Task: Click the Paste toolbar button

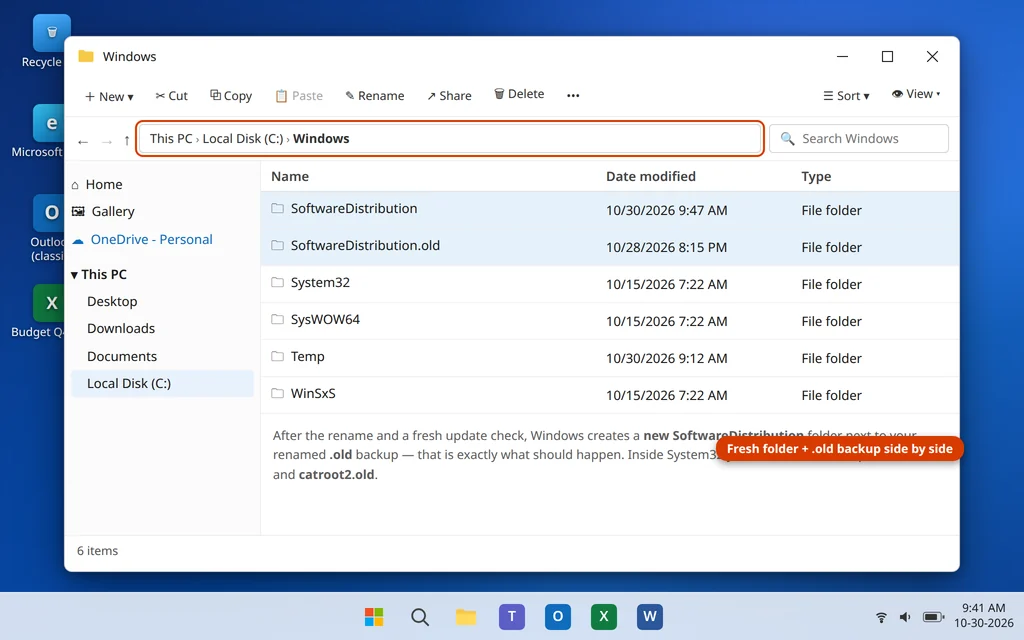Action: (299, 96)
